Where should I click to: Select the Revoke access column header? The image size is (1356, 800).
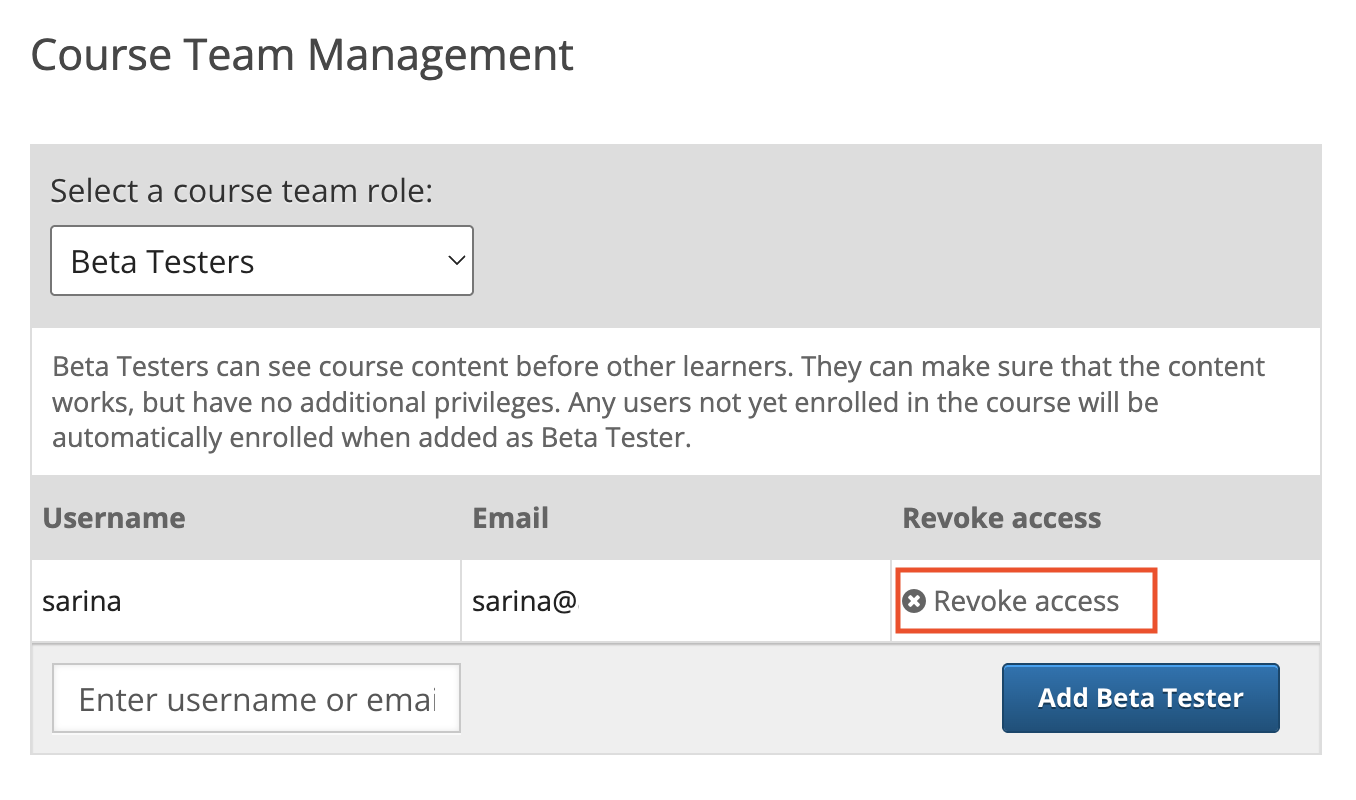1001,518
